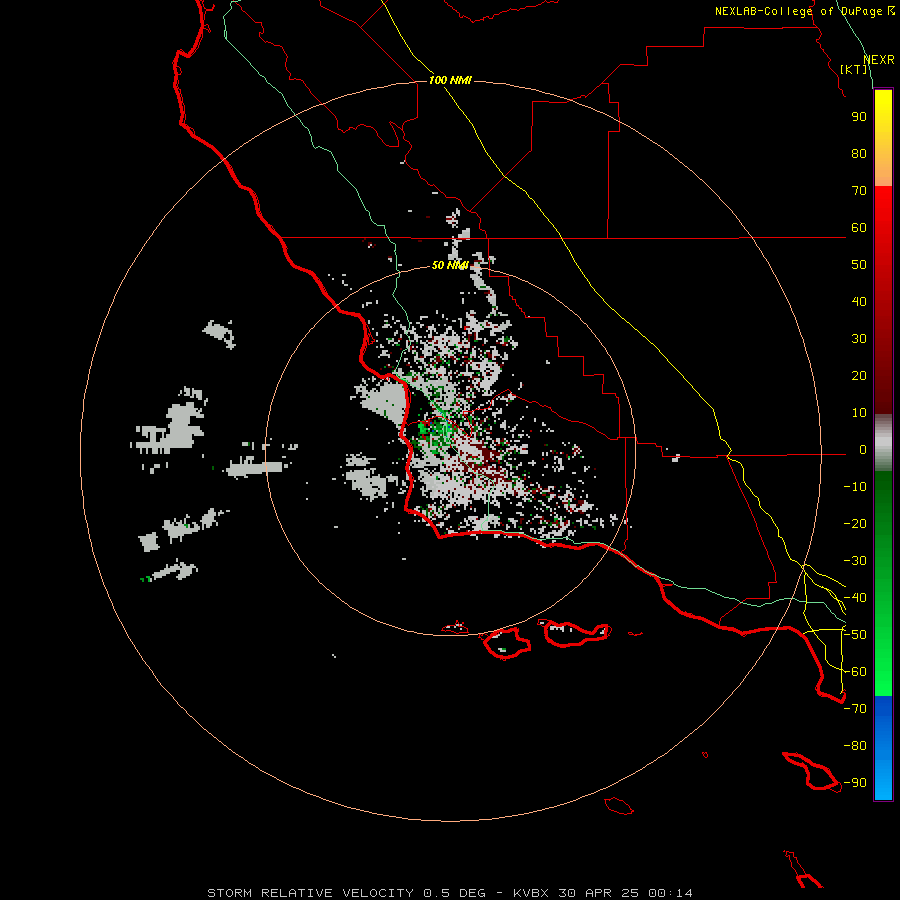
Task: Click the [KT] units label above color bar
Action: click(x=853, y=69)
